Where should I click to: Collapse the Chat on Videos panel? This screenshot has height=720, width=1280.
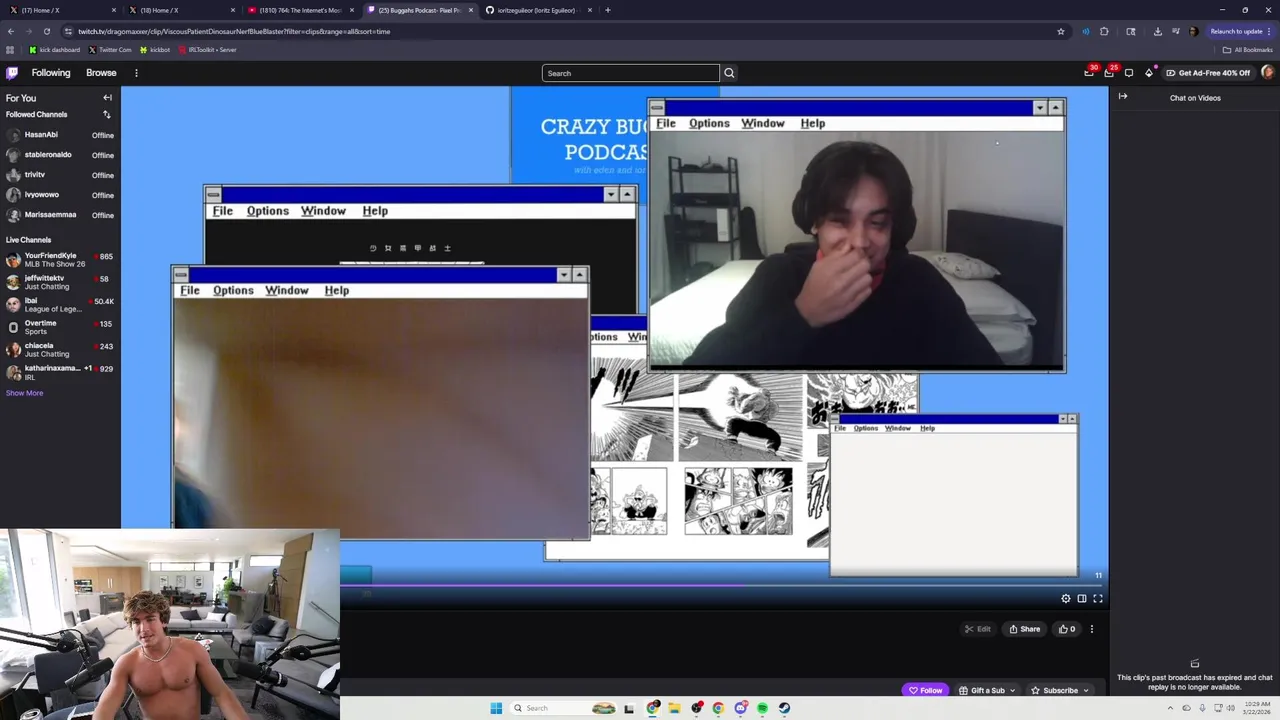(1123, 97)
